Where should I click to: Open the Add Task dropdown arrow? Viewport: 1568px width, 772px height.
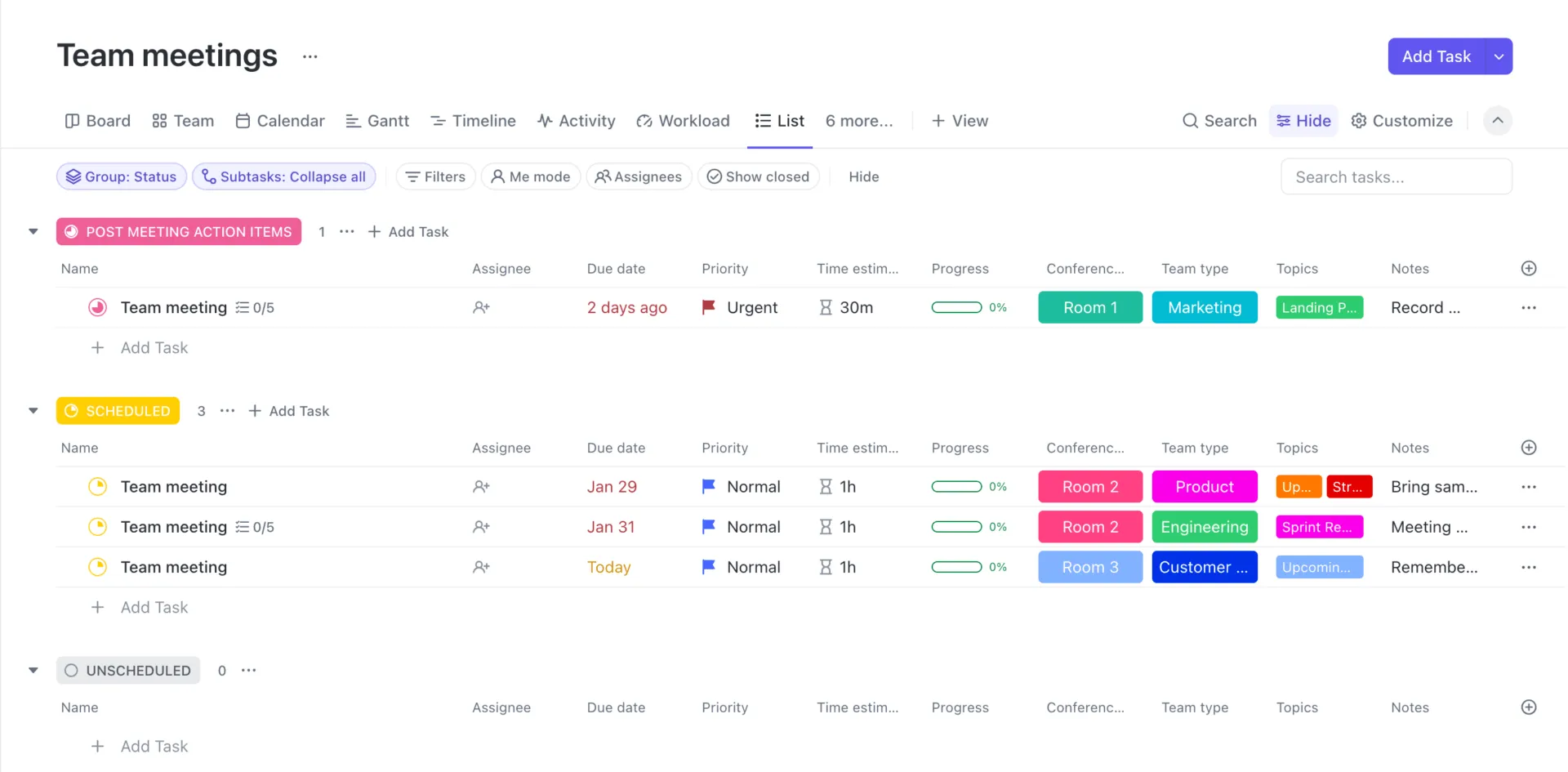[1499, 56]
